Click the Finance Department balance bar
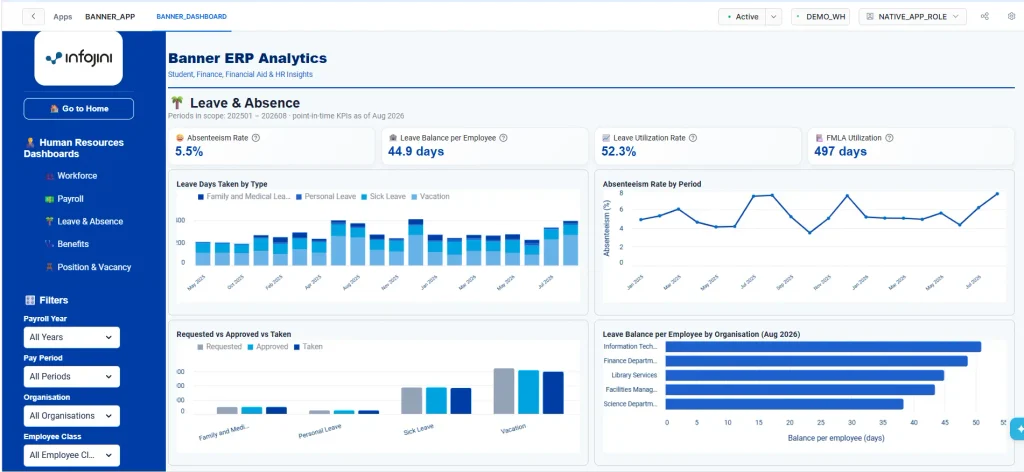This screenshot has height=472, width=1024. [x=816, y=361]
